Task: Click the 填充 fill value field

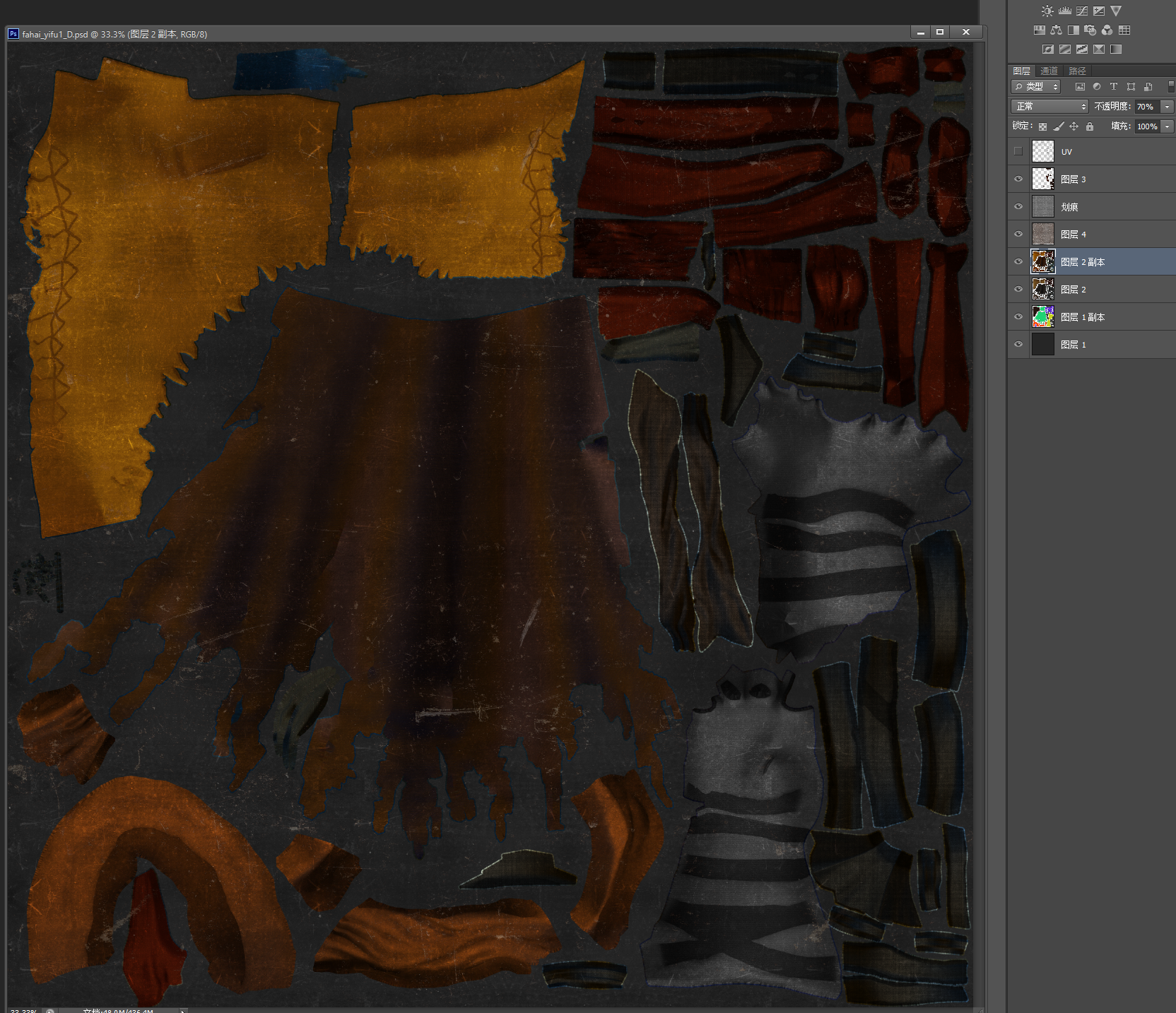Action: pos(1146,126)
